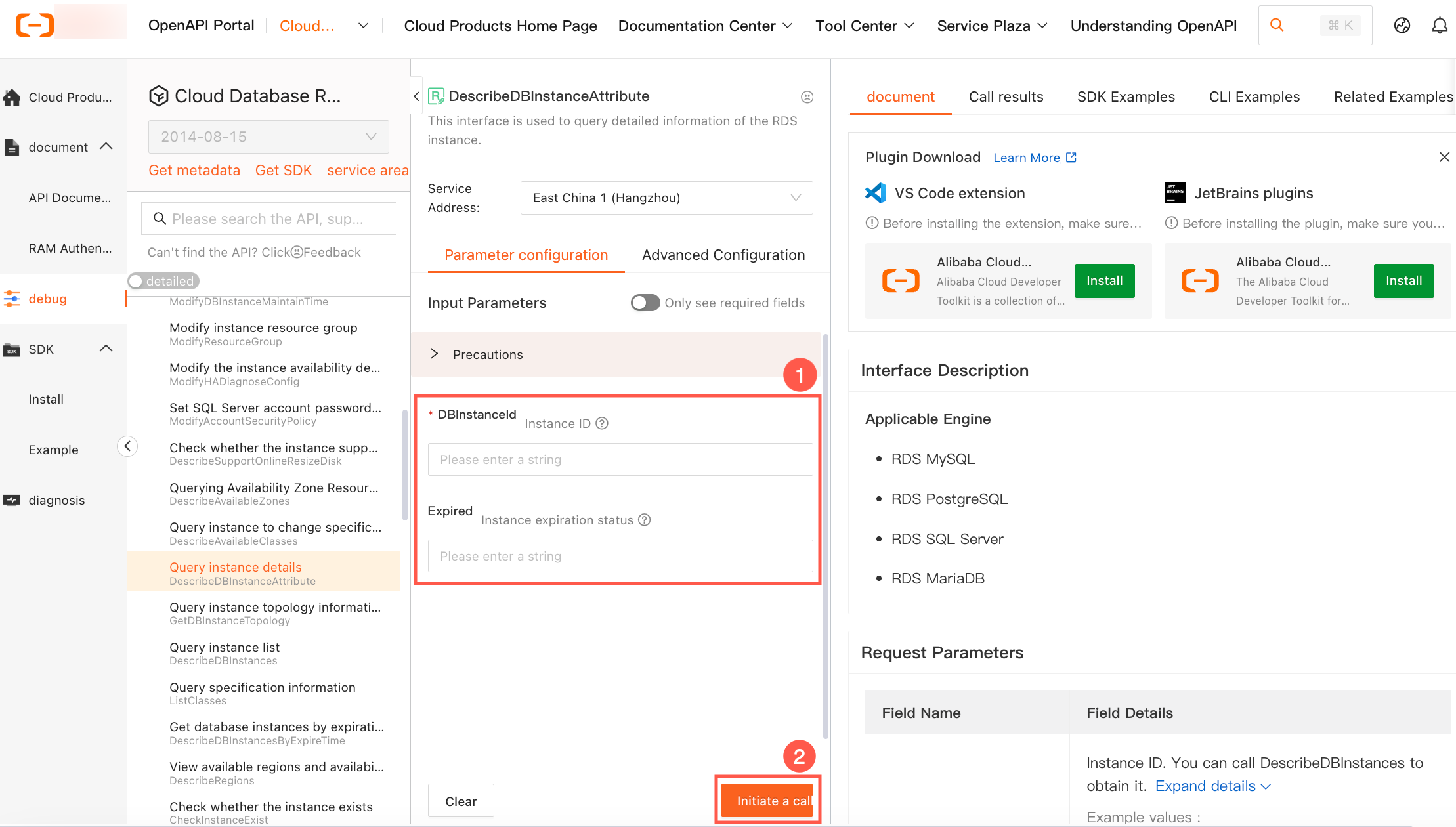
Task: Open the Advanced Configuration tab
Action: coord(723,255)
